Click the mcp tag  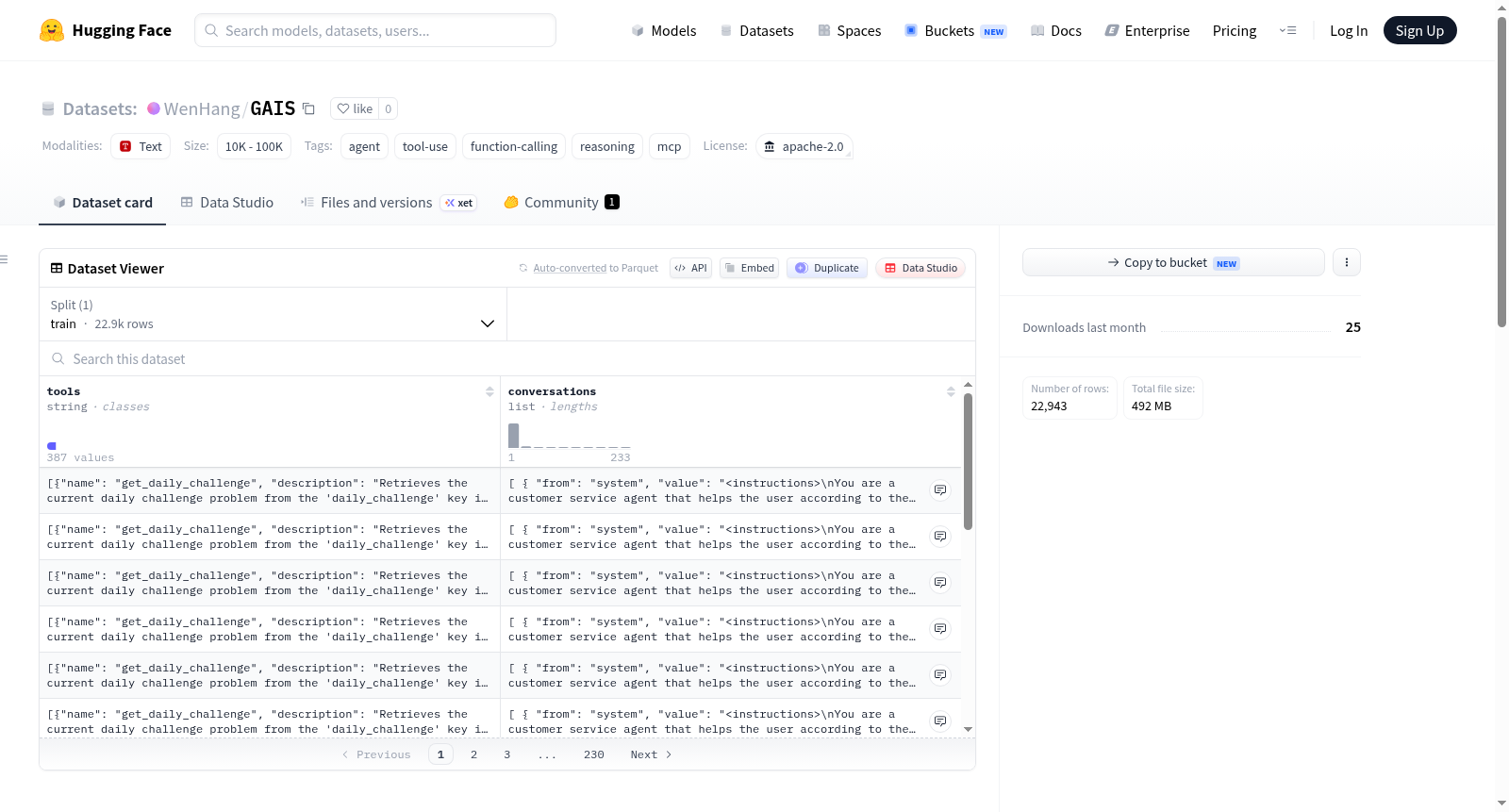(x=670, y=146)
